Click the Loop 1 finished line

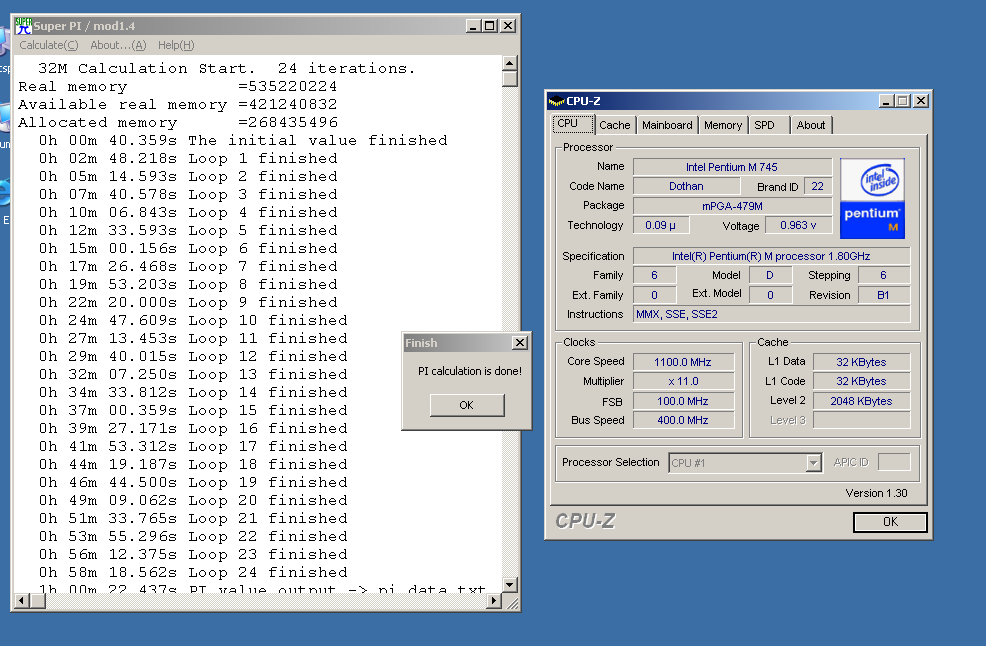[x=188, y=159]
